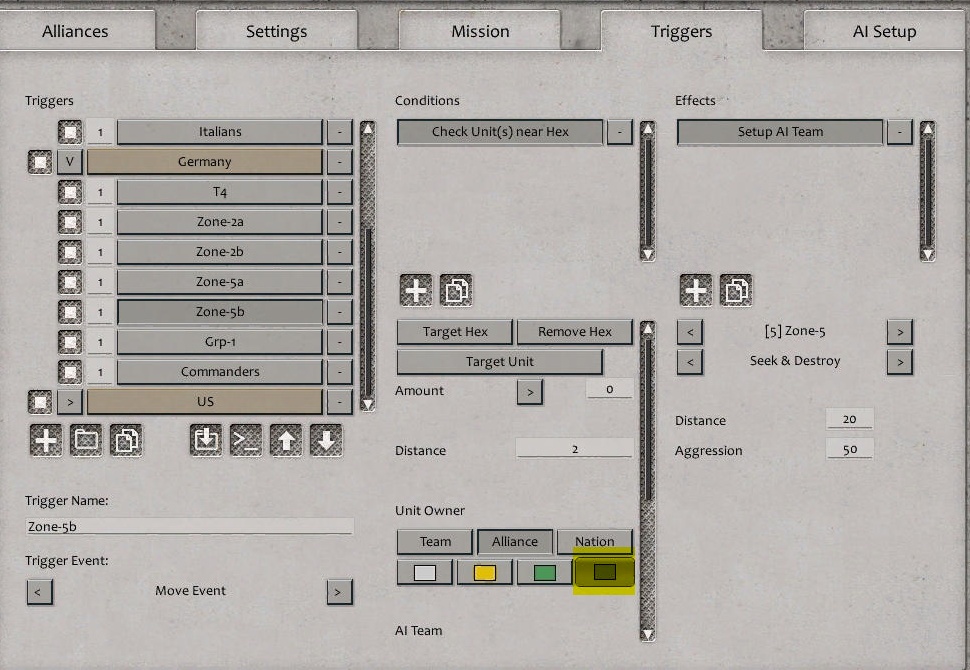The width and height of the screenshot is (970, 670).
Task: Set Unit Owner to Nation
Action: [594, 542]
